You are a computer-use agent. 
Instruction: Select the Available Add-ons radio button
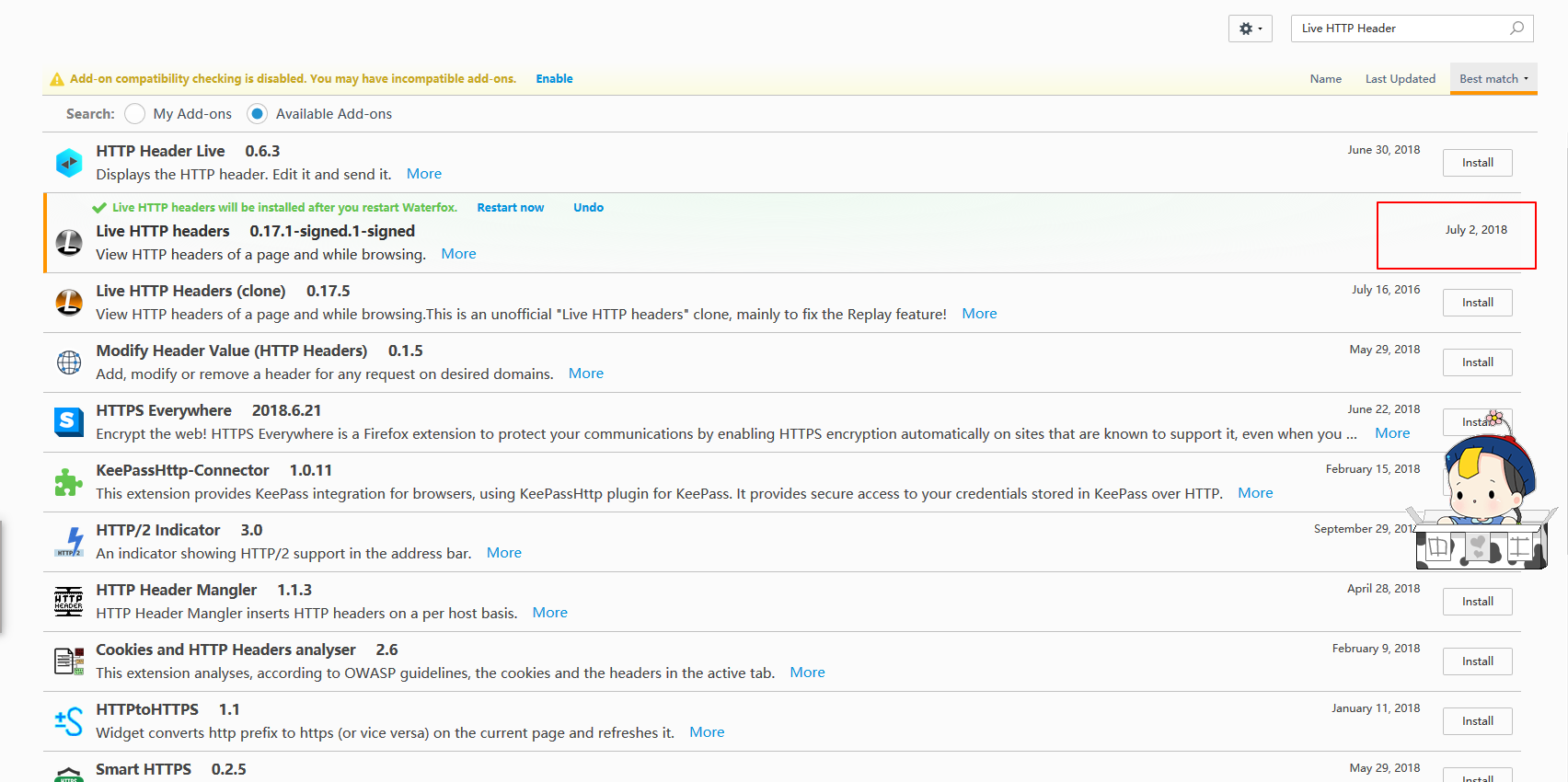click(x=258, y=114)
